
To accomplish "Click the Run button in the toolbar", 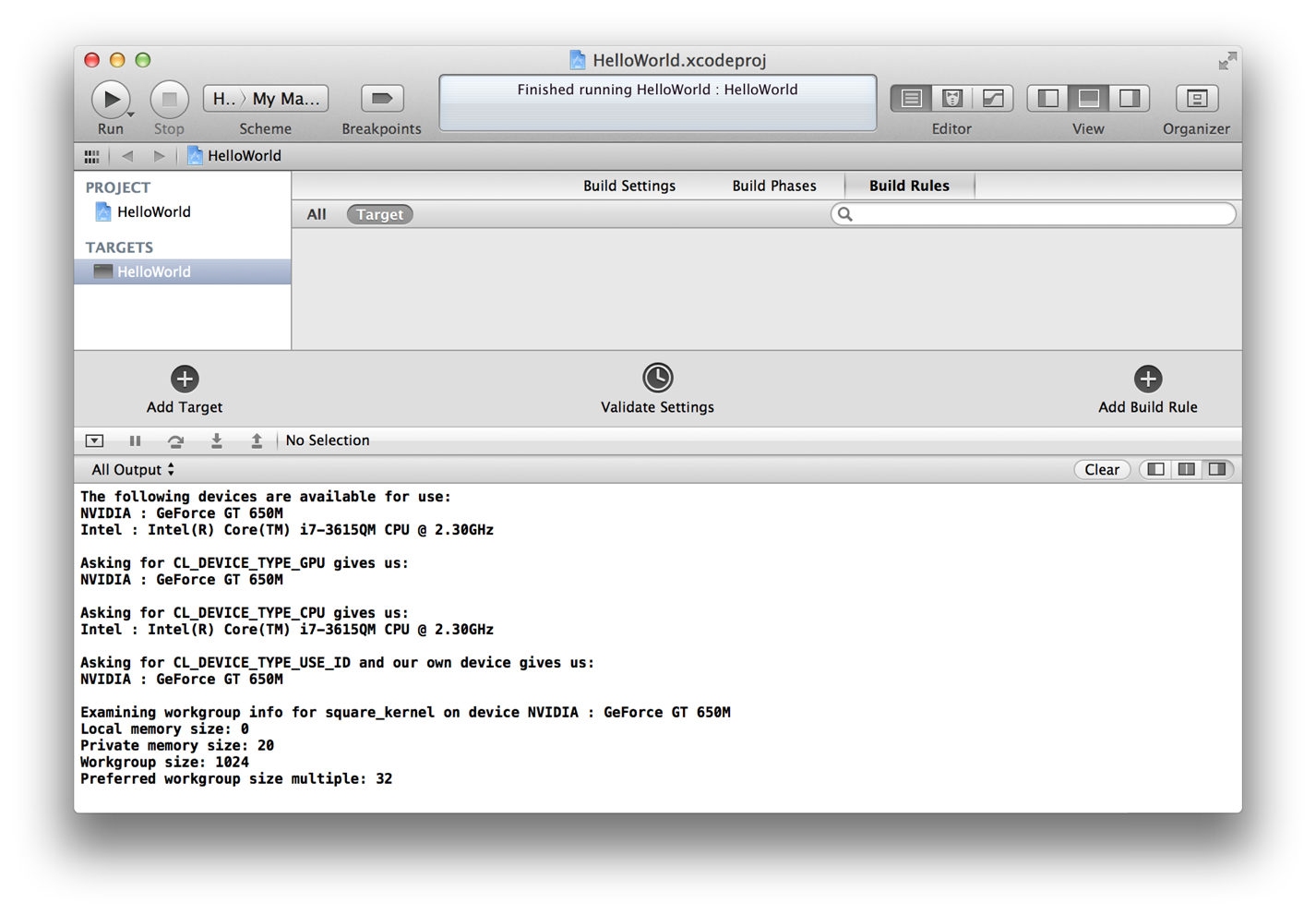I will pyautogui.click(x=110, y=99).
